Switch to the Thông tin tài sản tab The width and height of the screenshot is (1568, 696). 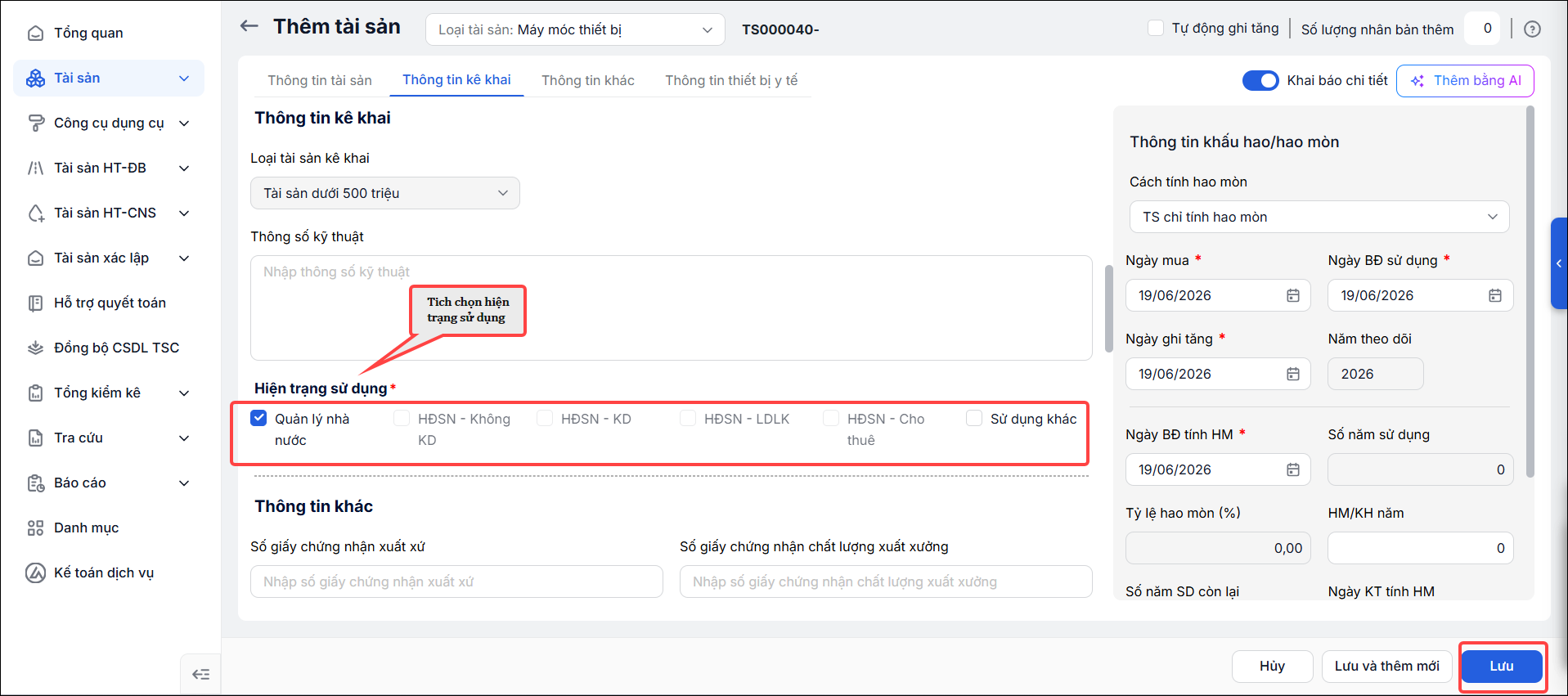[320, 80]
